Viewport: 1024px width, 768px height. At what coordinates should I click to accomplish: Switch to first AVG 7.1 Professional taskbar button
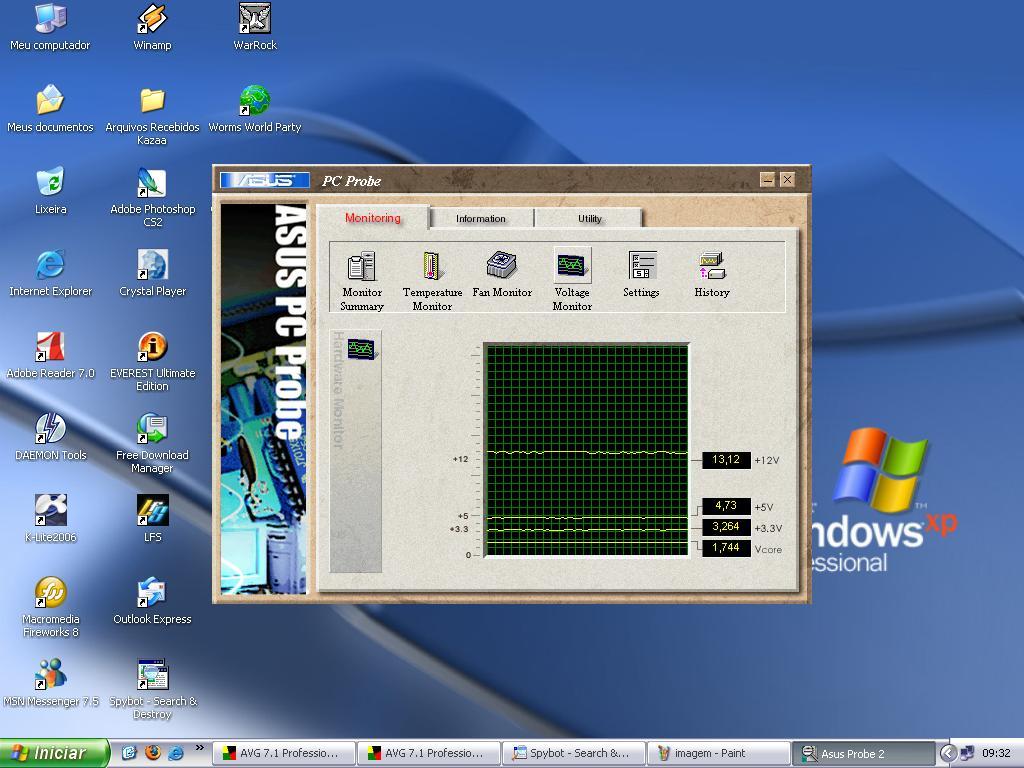pos(283,753)
